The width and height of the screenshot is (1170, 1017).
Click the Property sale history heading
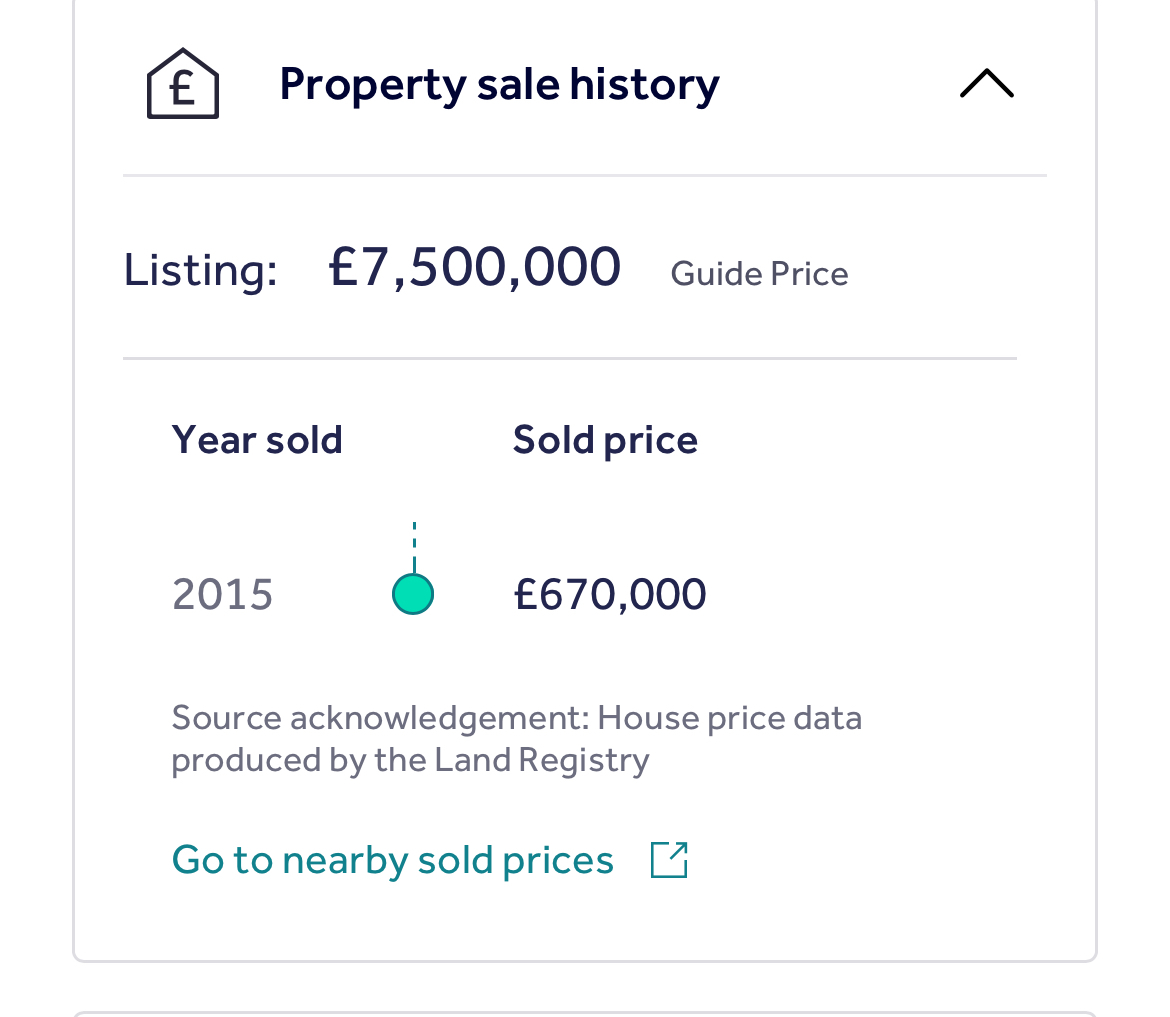tap(499, 84)
